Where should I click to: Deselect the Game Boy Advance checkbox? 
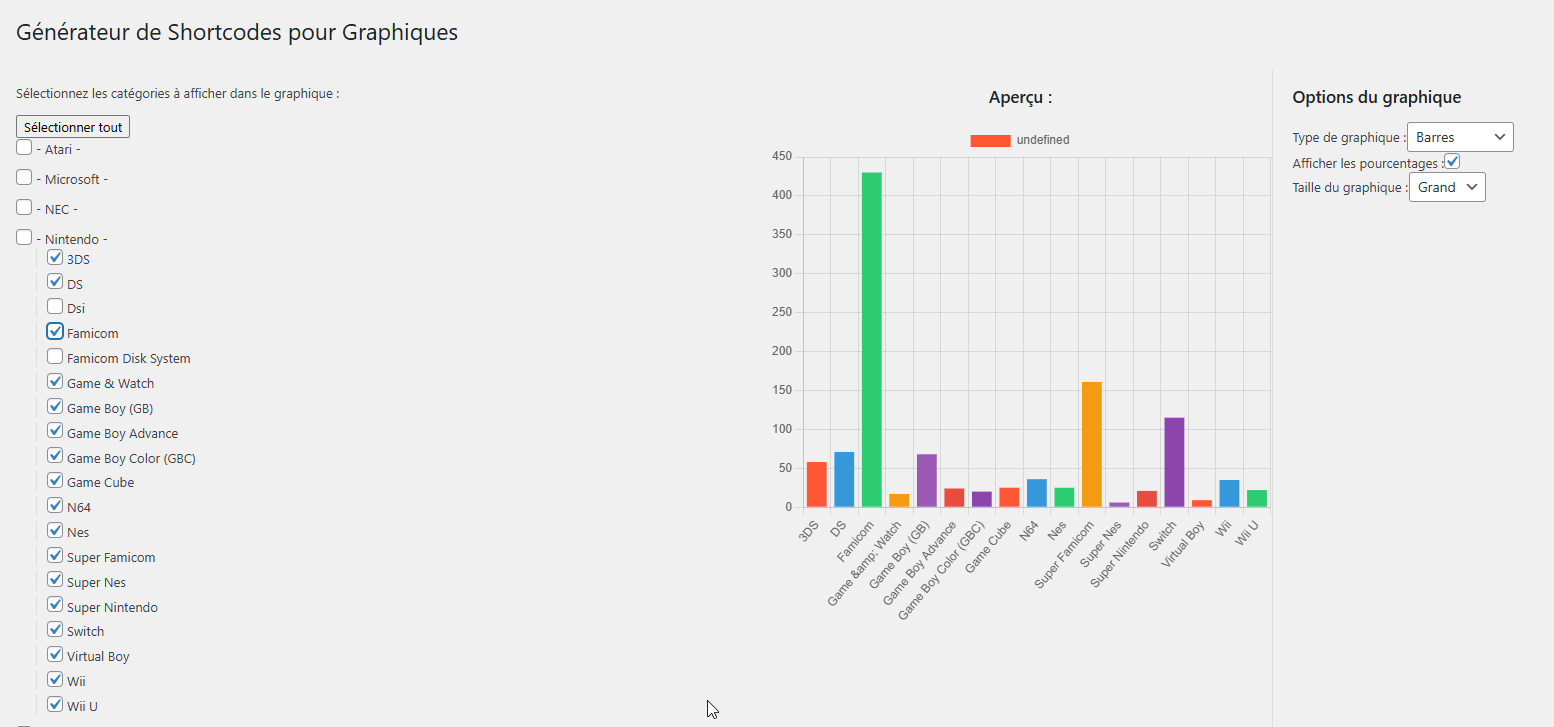(x=55, y=432)
